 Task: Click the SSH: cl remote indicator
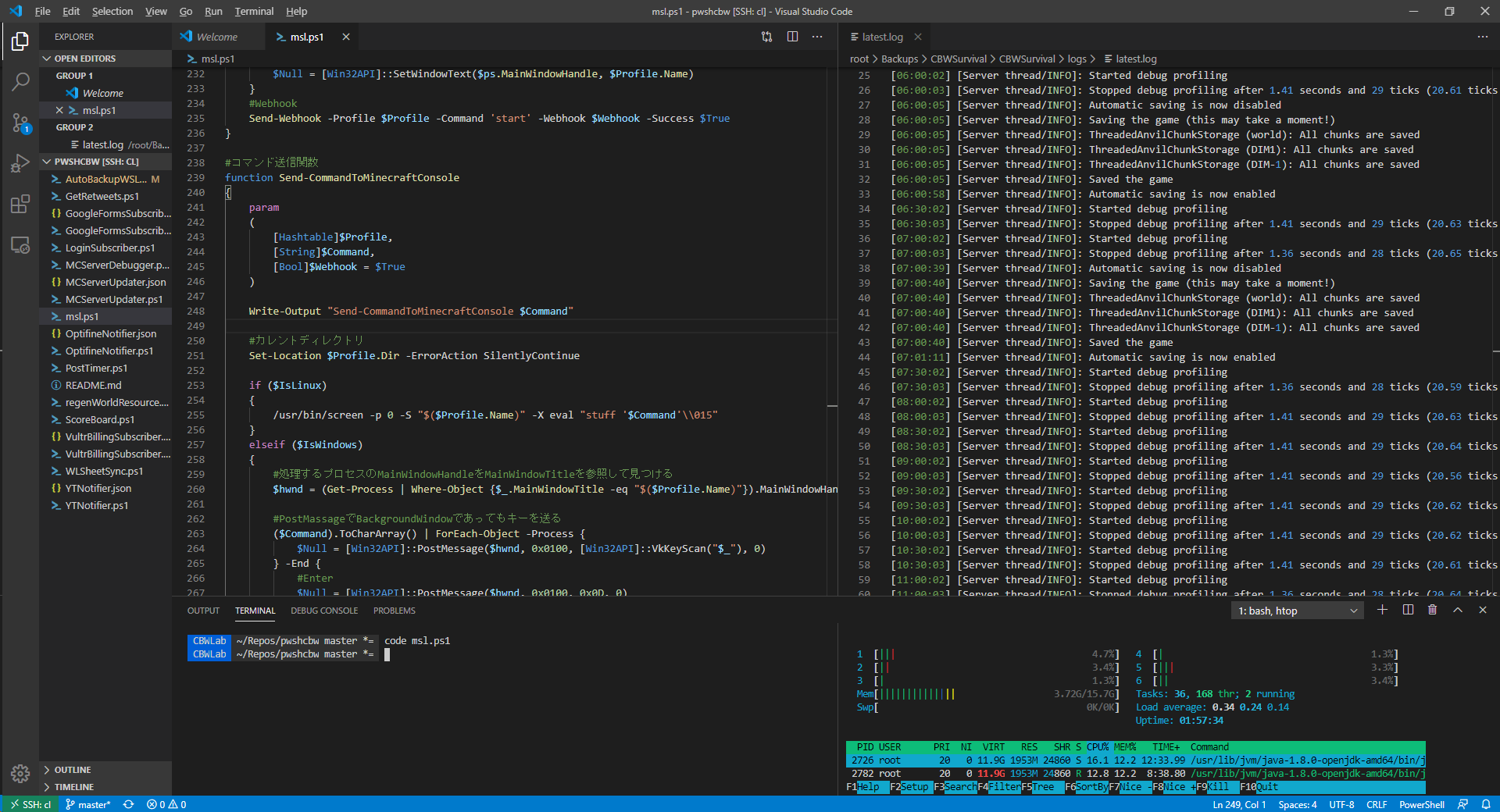[30, 804]
